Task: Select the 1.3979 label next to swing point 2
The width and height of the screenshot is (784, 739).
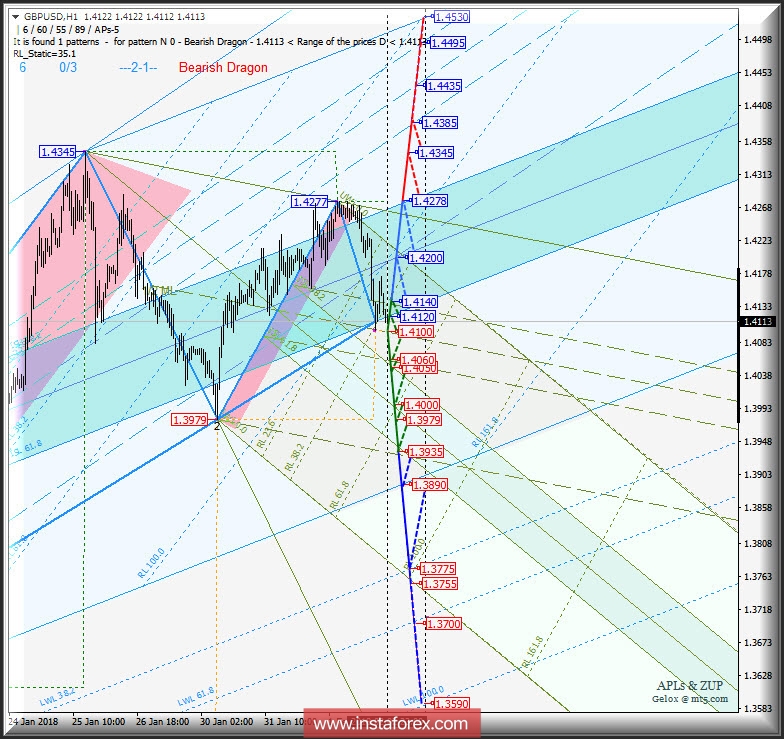Action: tap(190, 420)
